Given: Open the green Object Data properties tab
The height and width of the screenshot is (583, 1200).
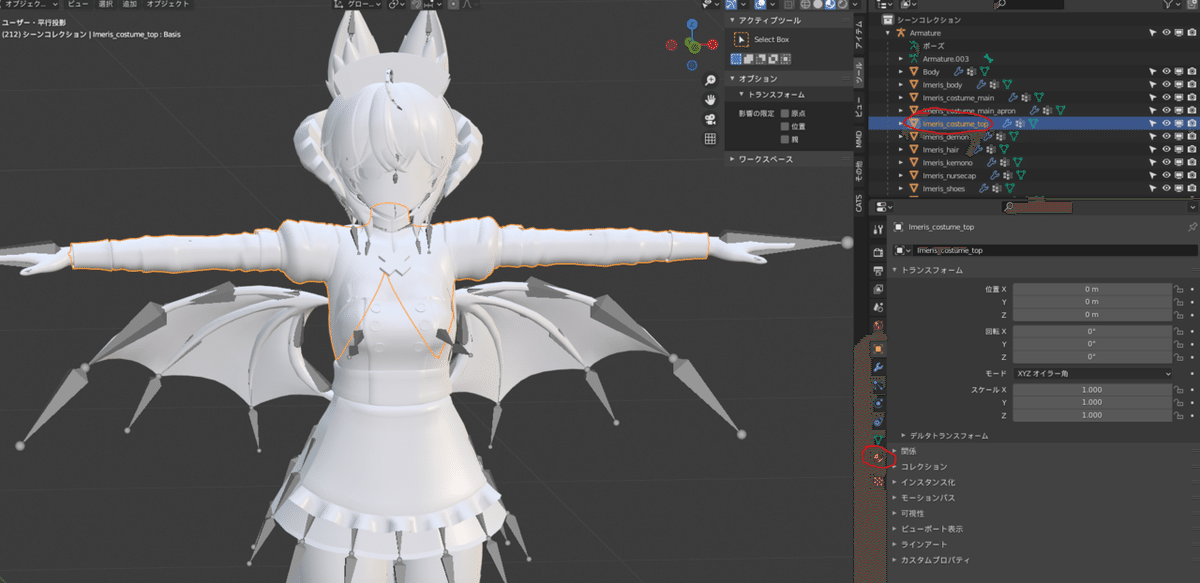Looking at the screenshot, I should coord(877,439).
